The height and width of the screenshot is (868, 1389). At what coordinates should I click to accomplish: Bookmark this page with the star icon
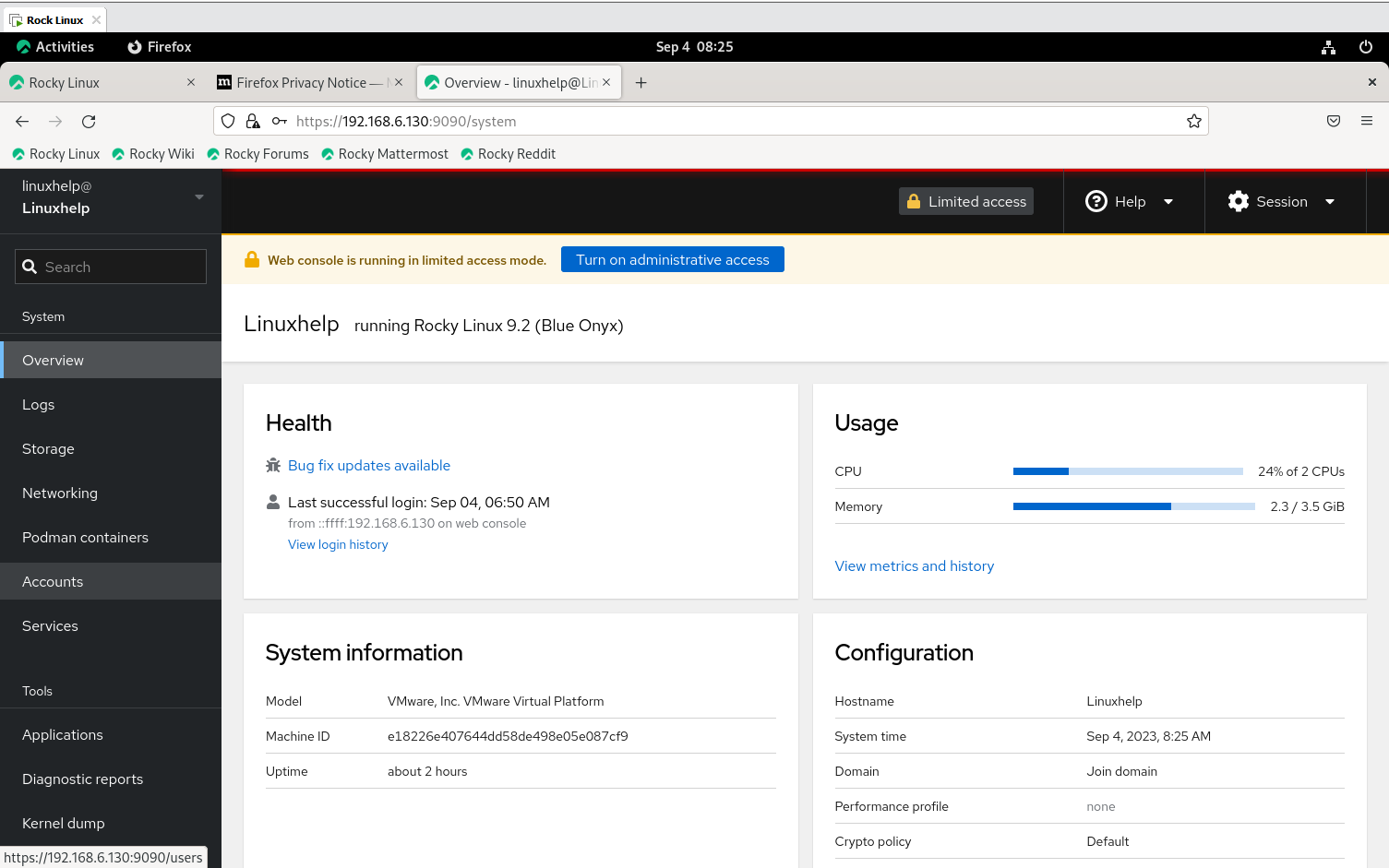click(x=1194, y=121)
